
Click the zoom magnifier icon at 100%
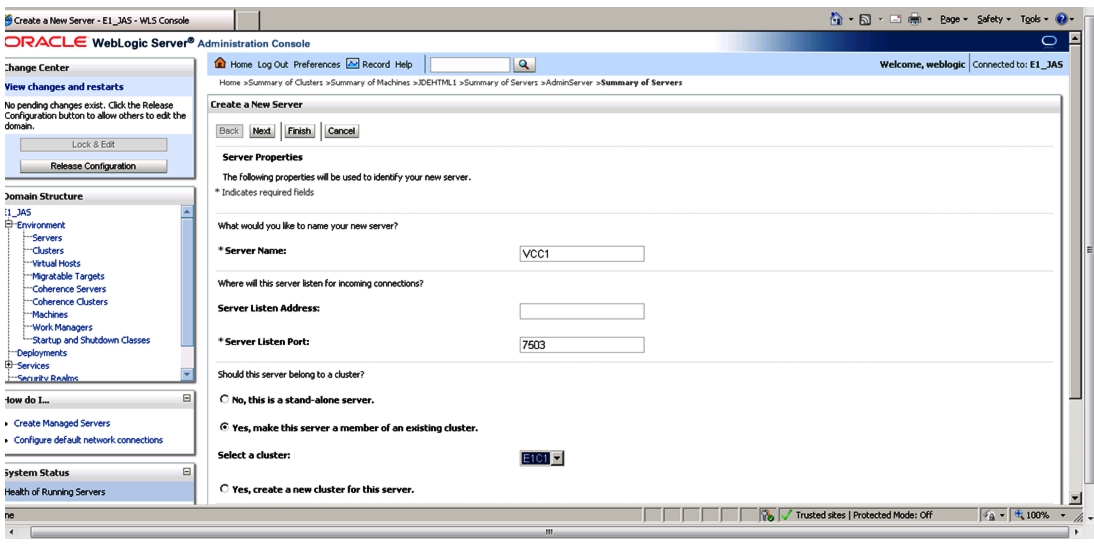click(1019, 515)
